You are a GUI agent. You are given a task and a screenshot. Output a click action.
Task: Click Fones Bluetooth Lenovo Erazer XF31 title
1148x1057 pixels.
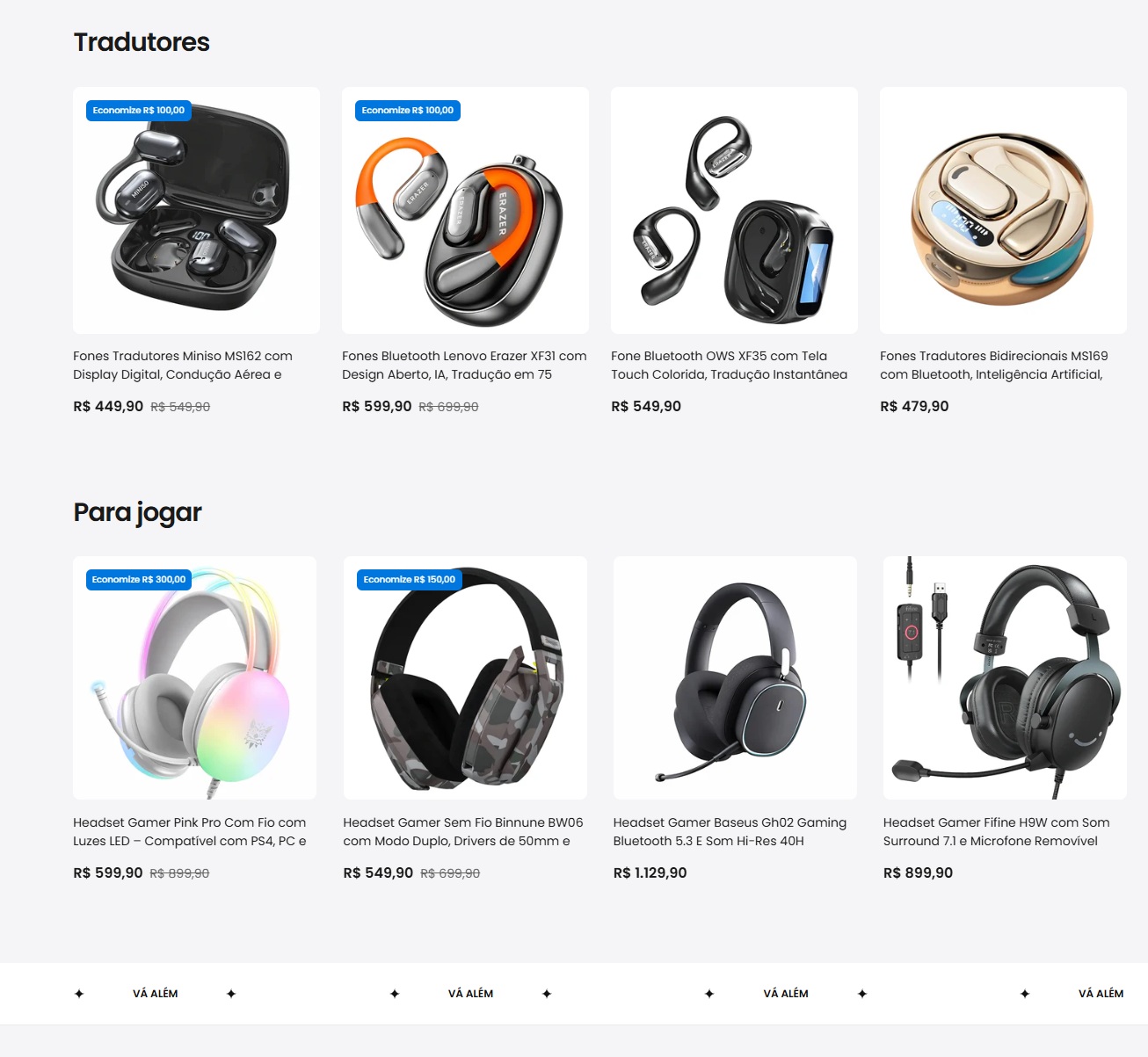pyautogui.click(x=464, y=366)
